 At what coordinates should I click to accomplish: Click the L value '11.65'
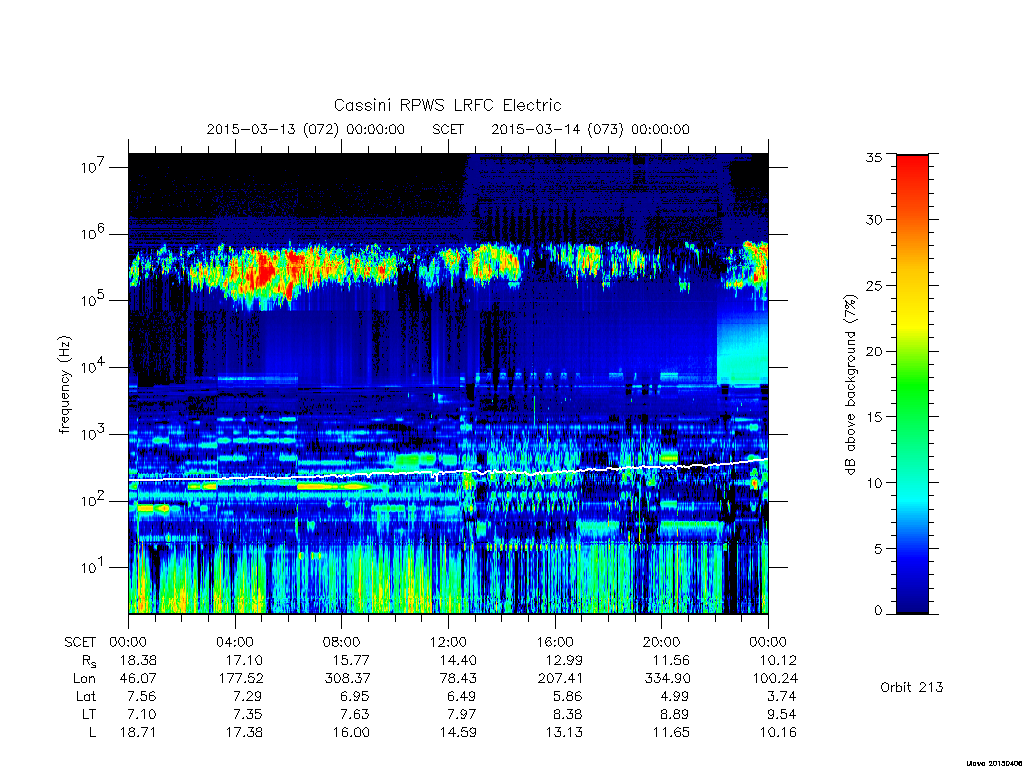pos(671,733)
